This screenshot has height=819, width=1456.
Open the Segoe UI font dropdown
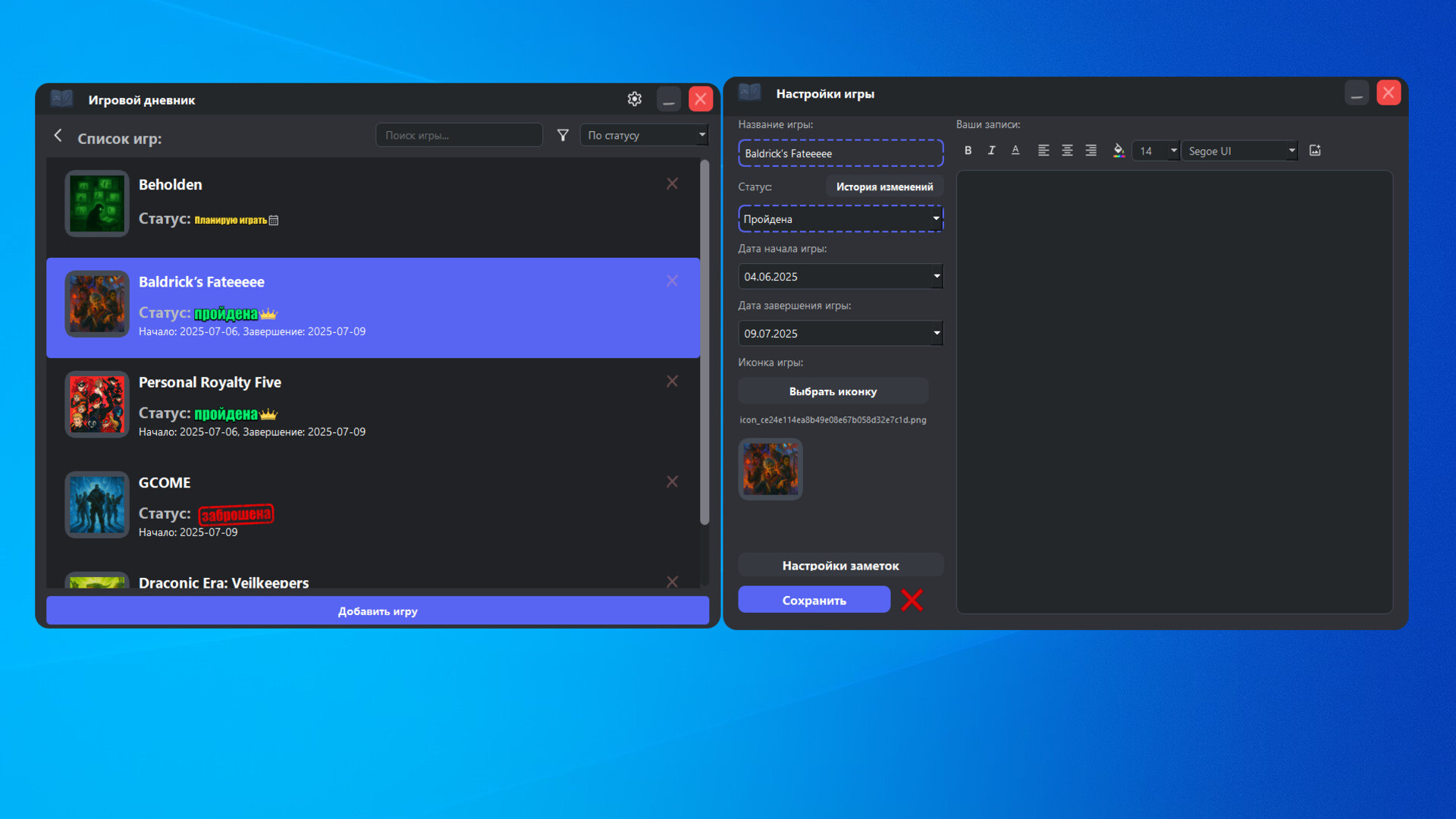coord(1291,151)
